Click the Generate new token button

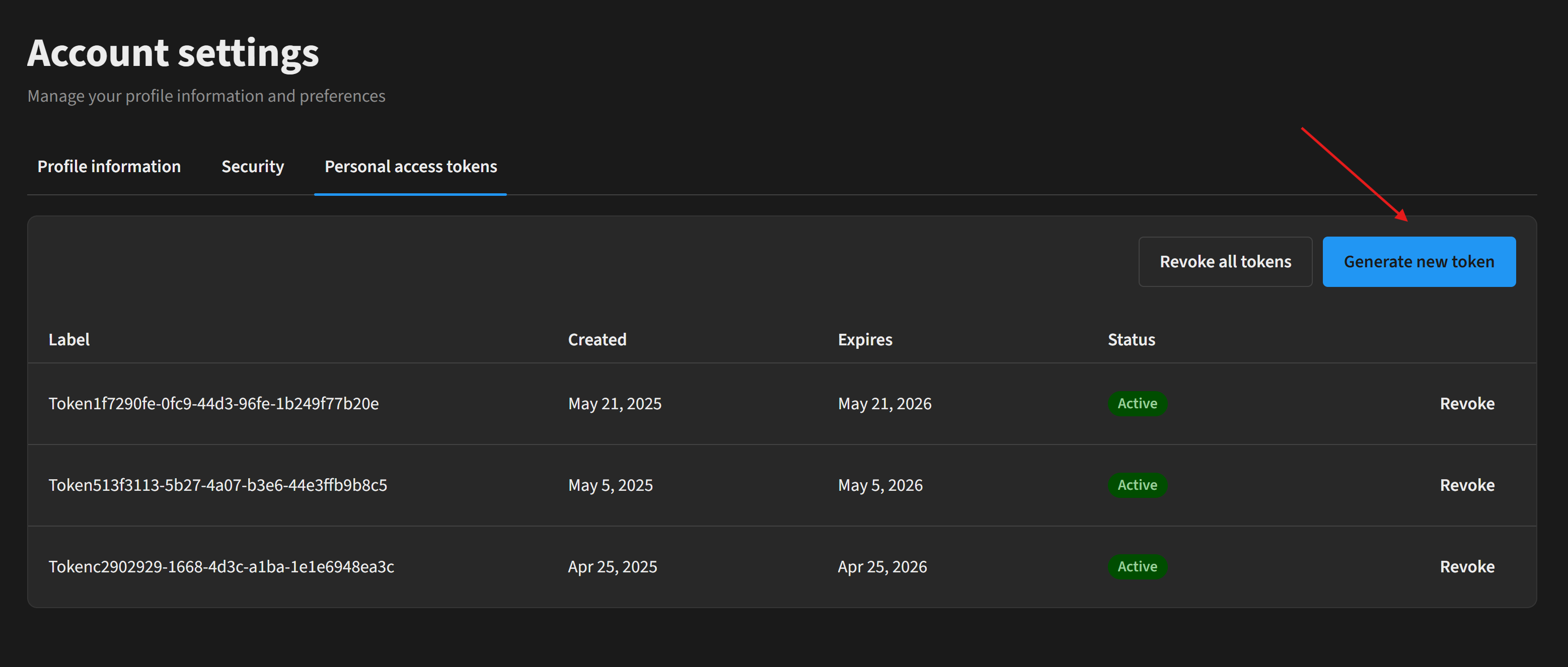pos(1419,262)
